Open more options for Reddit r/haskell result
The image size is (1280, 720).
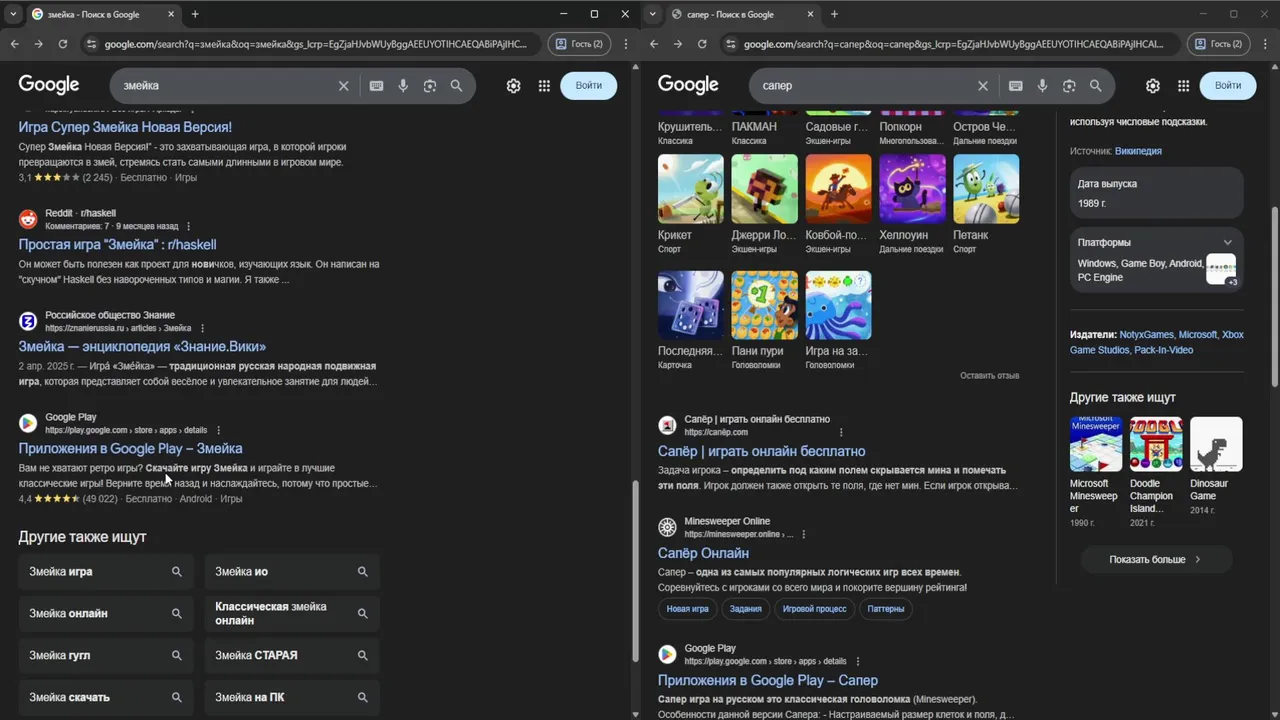188,227
